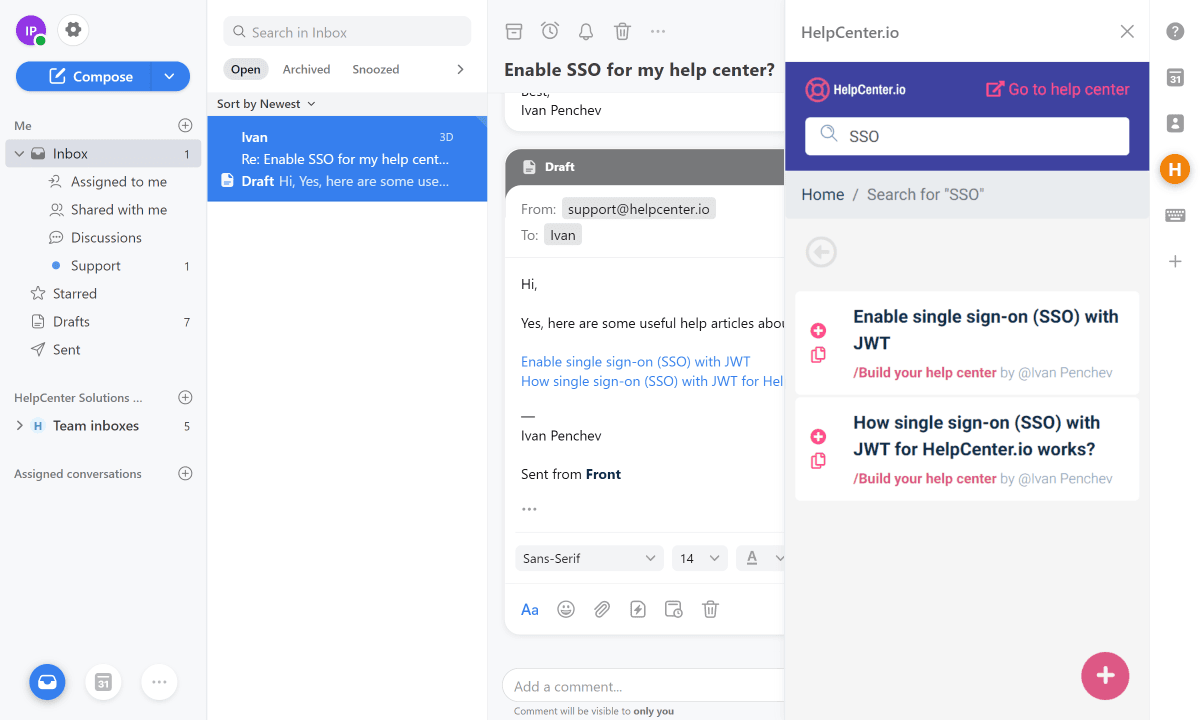1200x720 pixels.
Task: Open the help question mark icon
Action: click(x=1175, y=31)
